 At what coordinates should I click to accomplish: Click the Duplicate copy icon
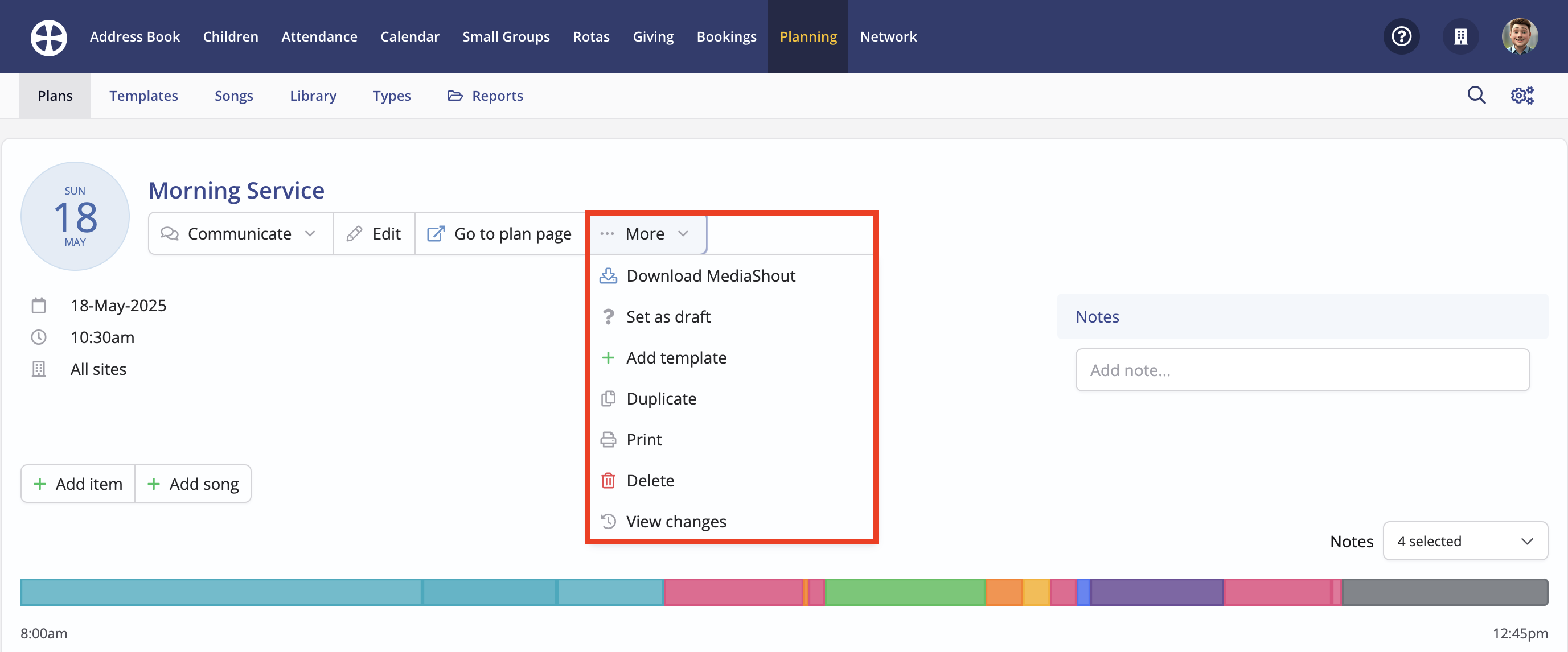608,398
